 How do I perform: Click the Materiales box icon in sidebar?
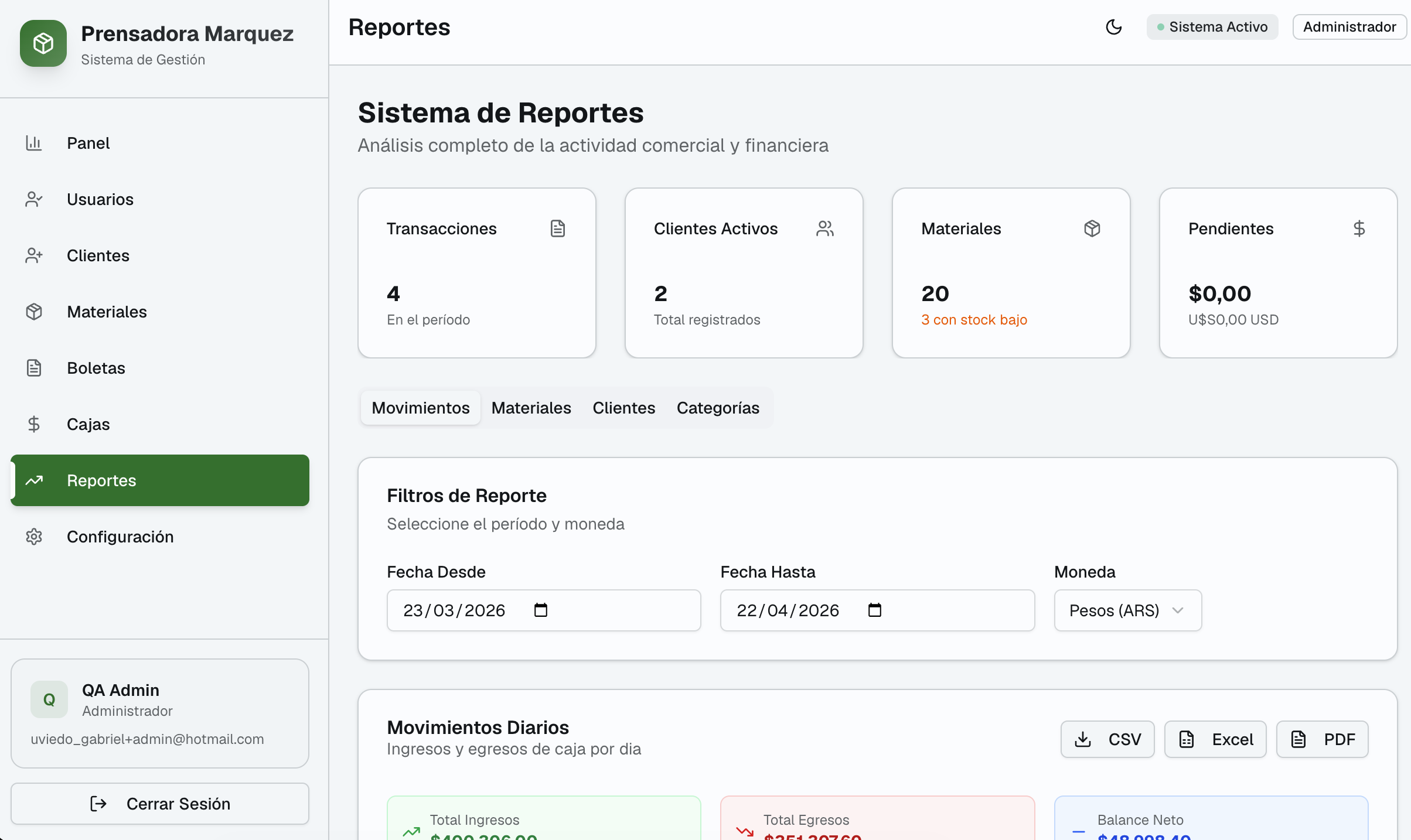pyautogui.click(x=34, y=312)
